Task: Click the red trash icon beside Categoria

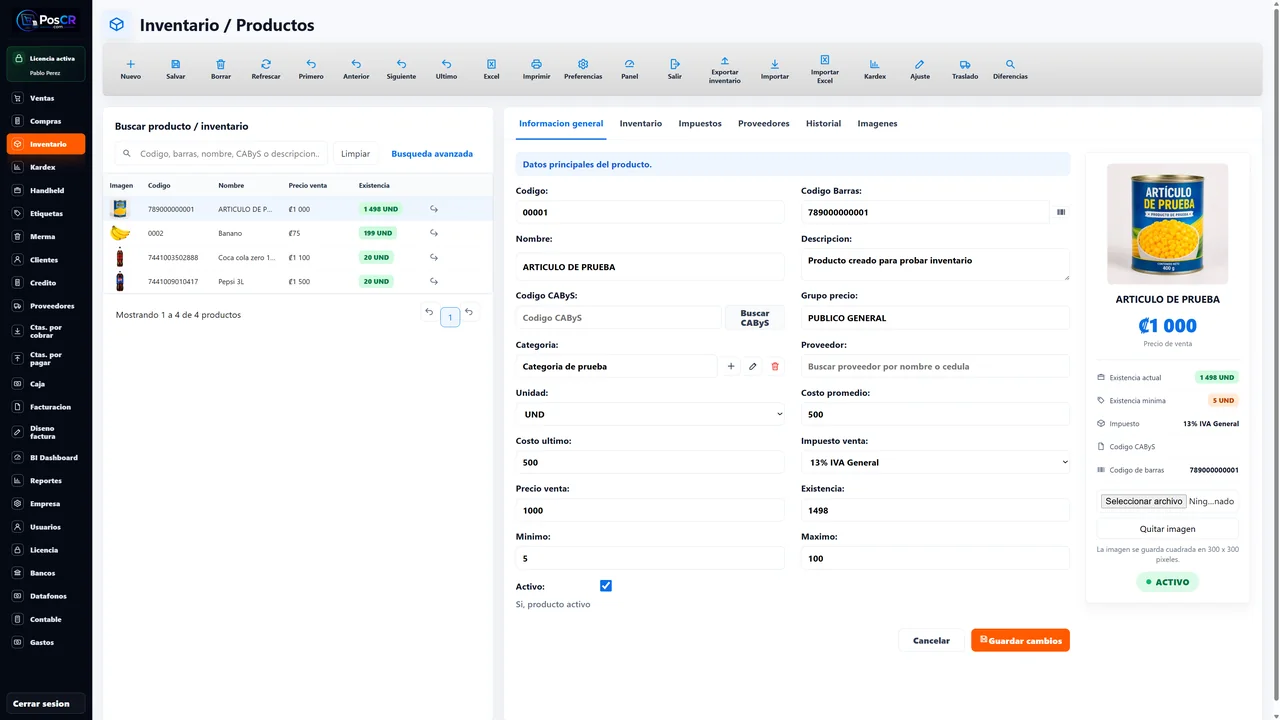Action: pos(775,367)
